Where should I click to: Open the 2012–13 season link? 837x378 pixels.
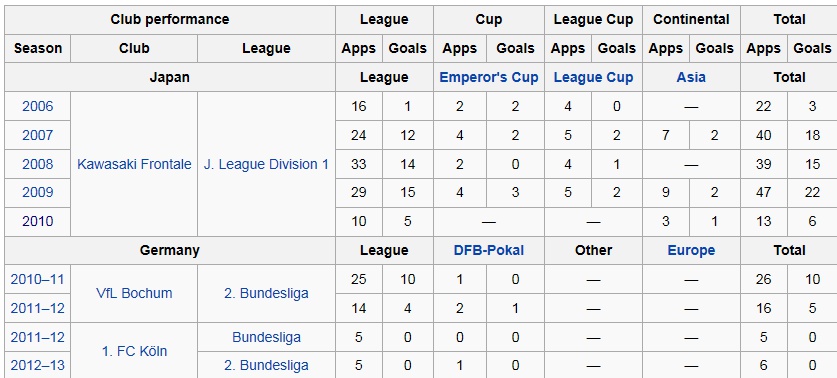click(x=37, y=366)
